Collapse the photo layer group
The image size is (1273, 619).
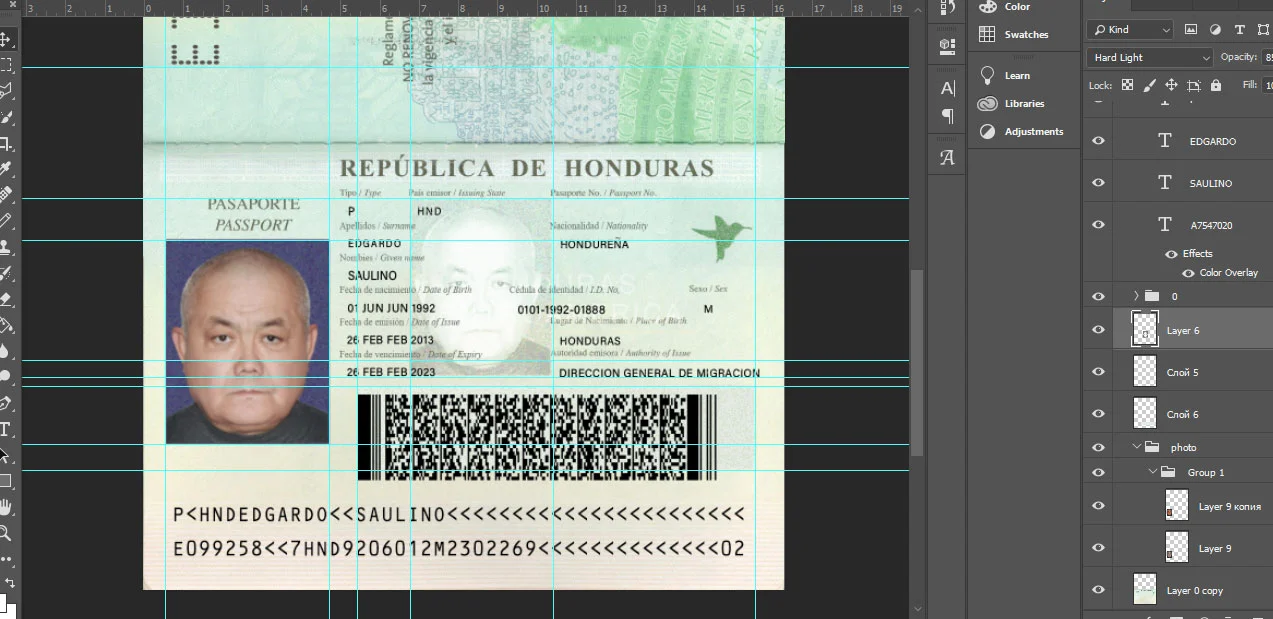pyautogui.click(x=1137, y=447)
